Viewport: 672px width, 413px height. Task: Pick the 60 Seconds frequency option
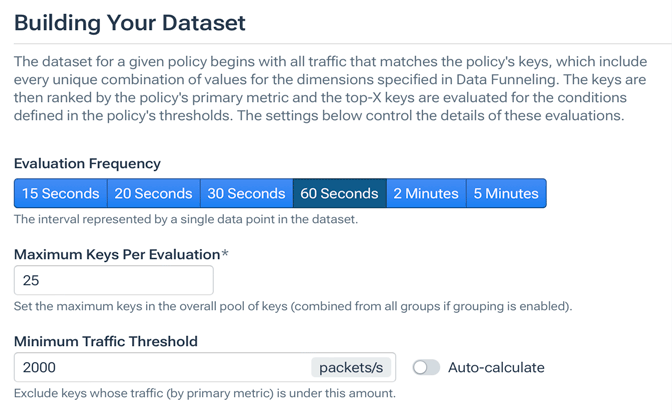click(x=339, y=194)
